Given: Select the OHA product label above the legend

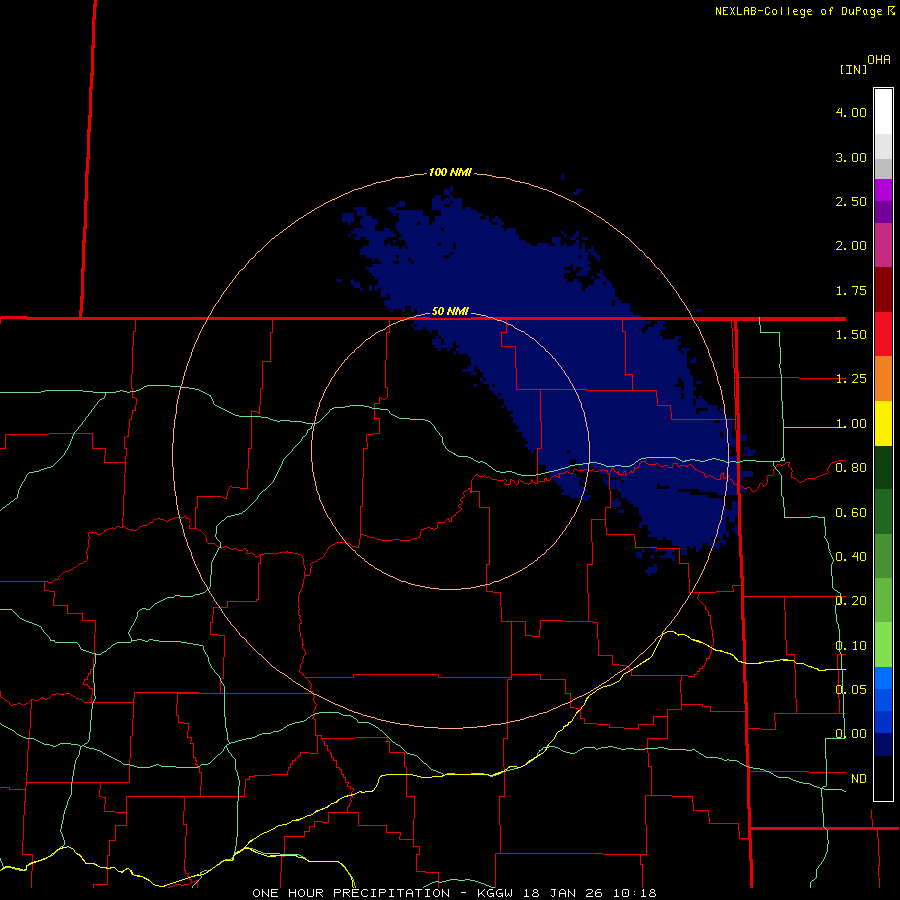Looking at the screenshot, I should [x=879, y=60].
